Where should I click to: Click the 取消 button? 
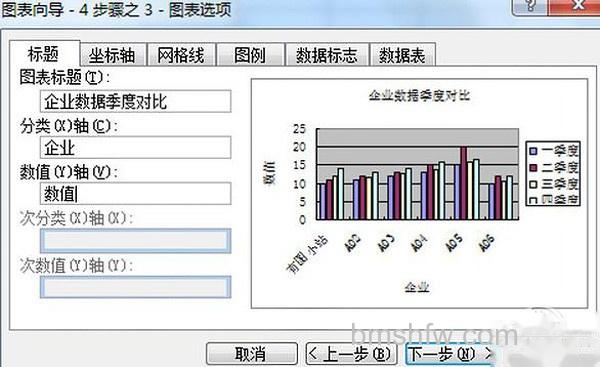251,354
